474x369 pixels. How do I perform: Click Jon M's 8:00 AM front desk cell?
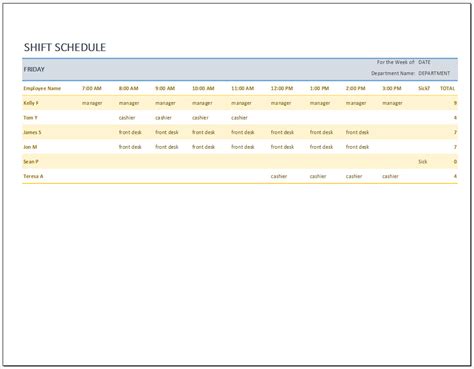(130, 147)
